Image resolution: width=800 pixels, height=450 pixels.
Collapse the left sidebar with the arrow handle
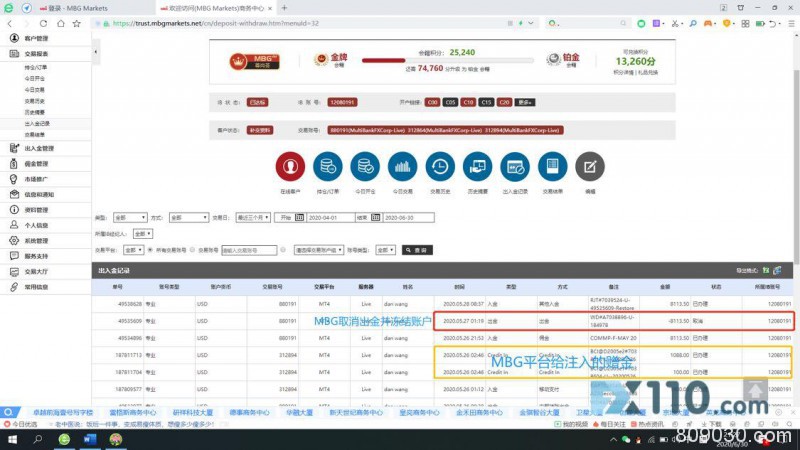pos(95,52)
